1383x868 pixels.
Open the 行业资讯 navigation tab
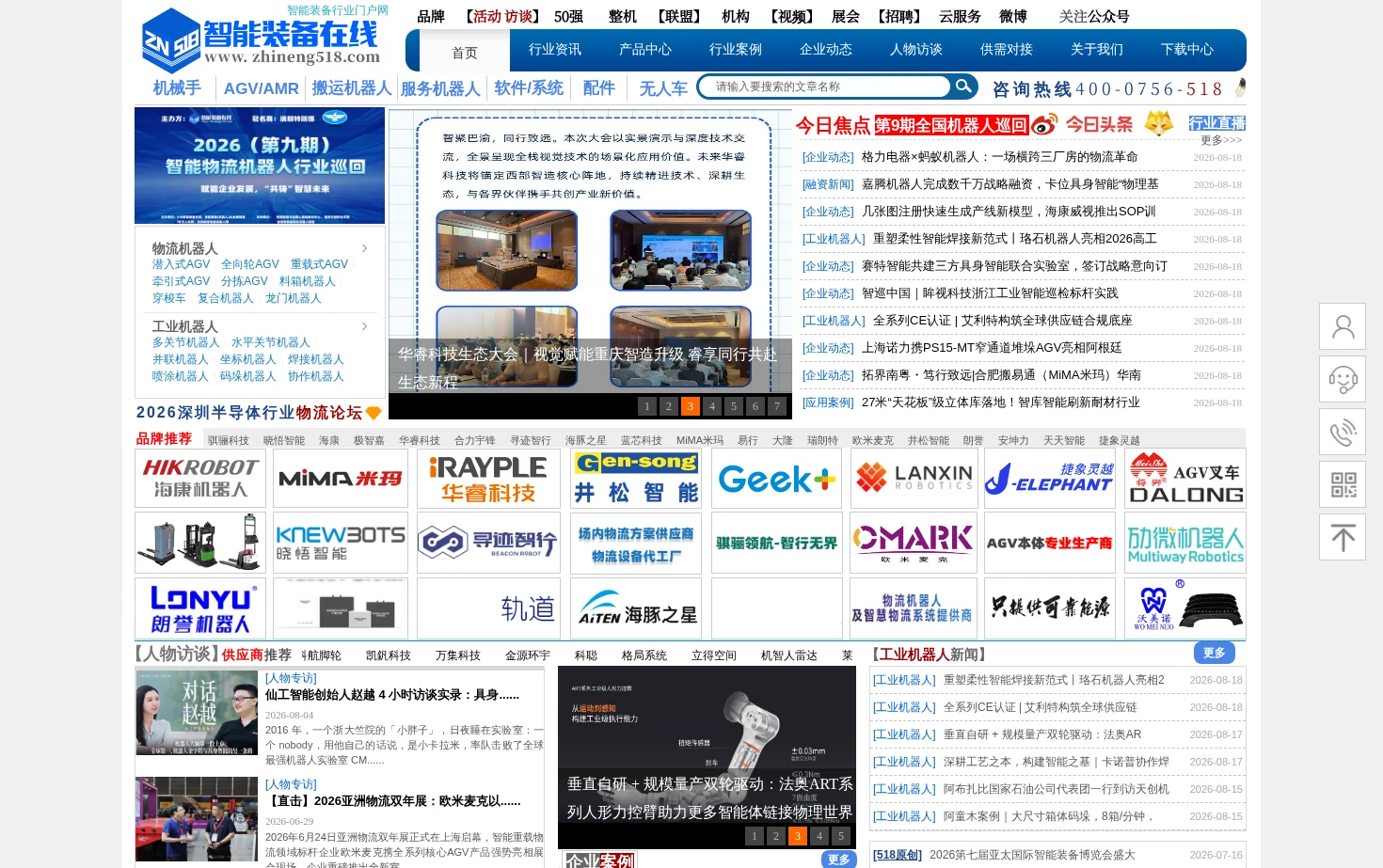555,50
